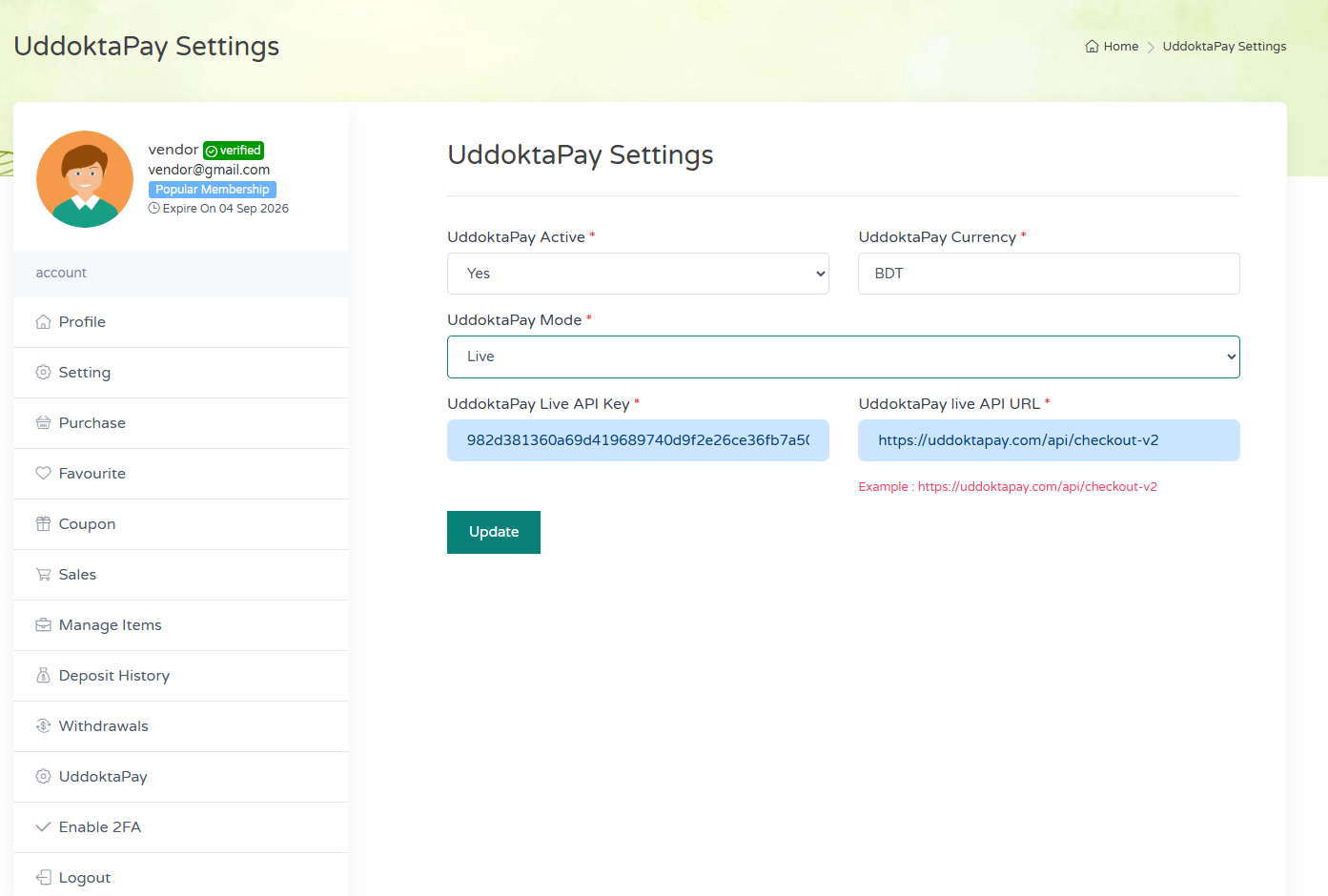This screenshot has width=1328, height=896.
Task: Expand the UddoktaPay Mode selector
Action: click(x=843, y=356)
